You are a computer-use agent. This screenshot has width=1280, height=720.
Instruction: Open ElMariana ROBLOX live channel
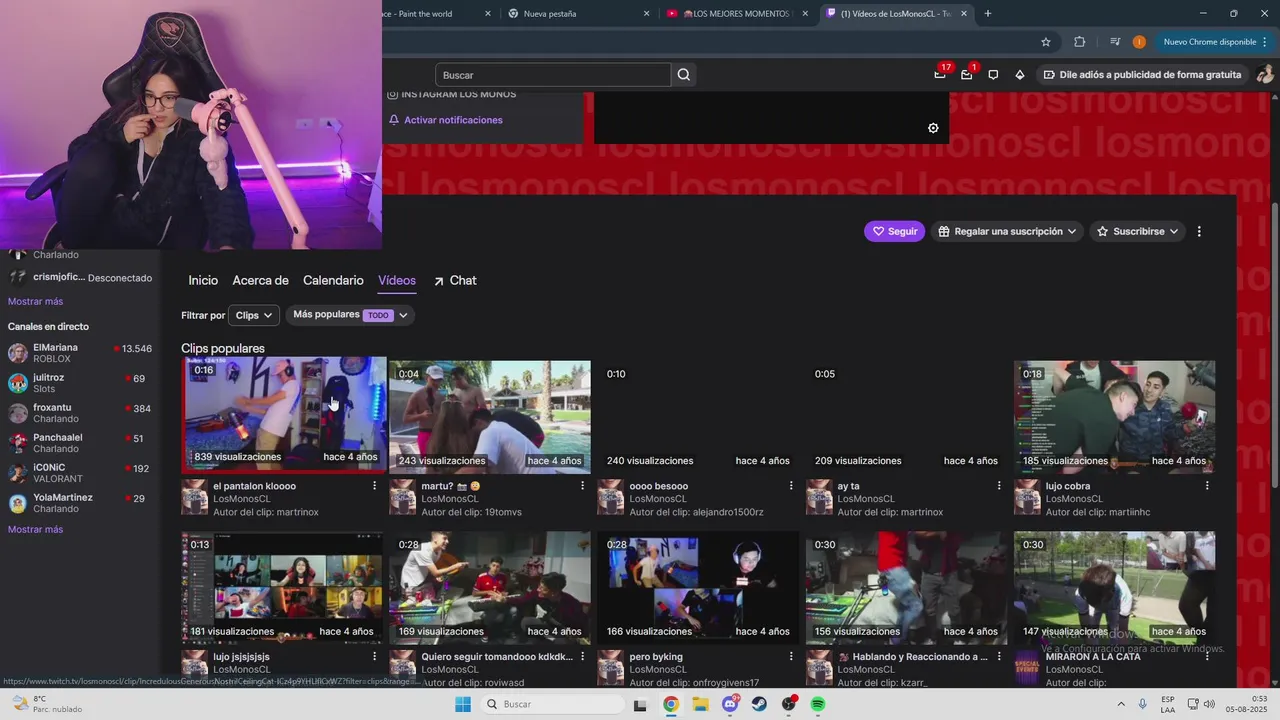point(80,353)
